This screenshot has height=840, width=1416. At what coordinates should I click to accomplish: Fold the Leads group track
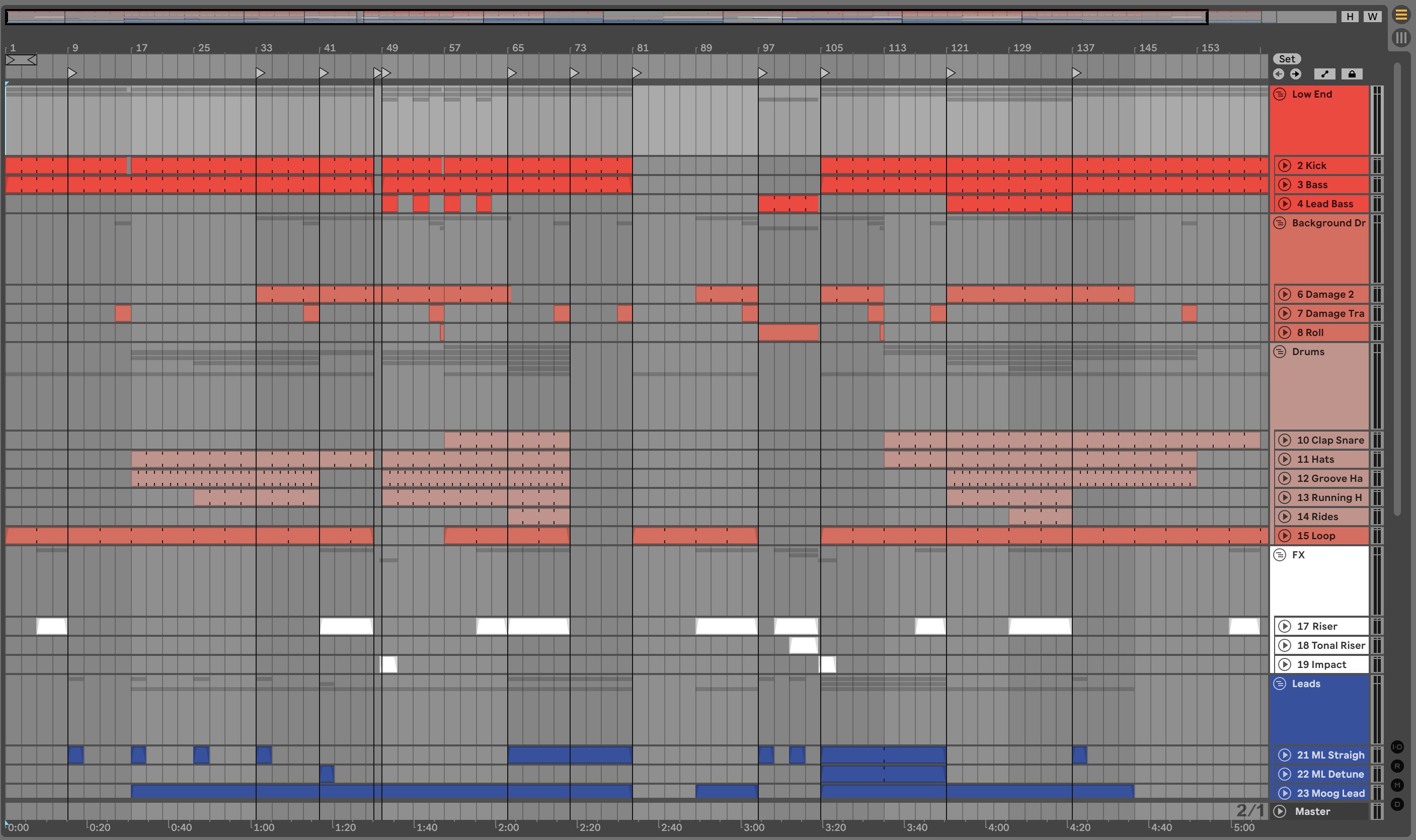coord(1280,684)
